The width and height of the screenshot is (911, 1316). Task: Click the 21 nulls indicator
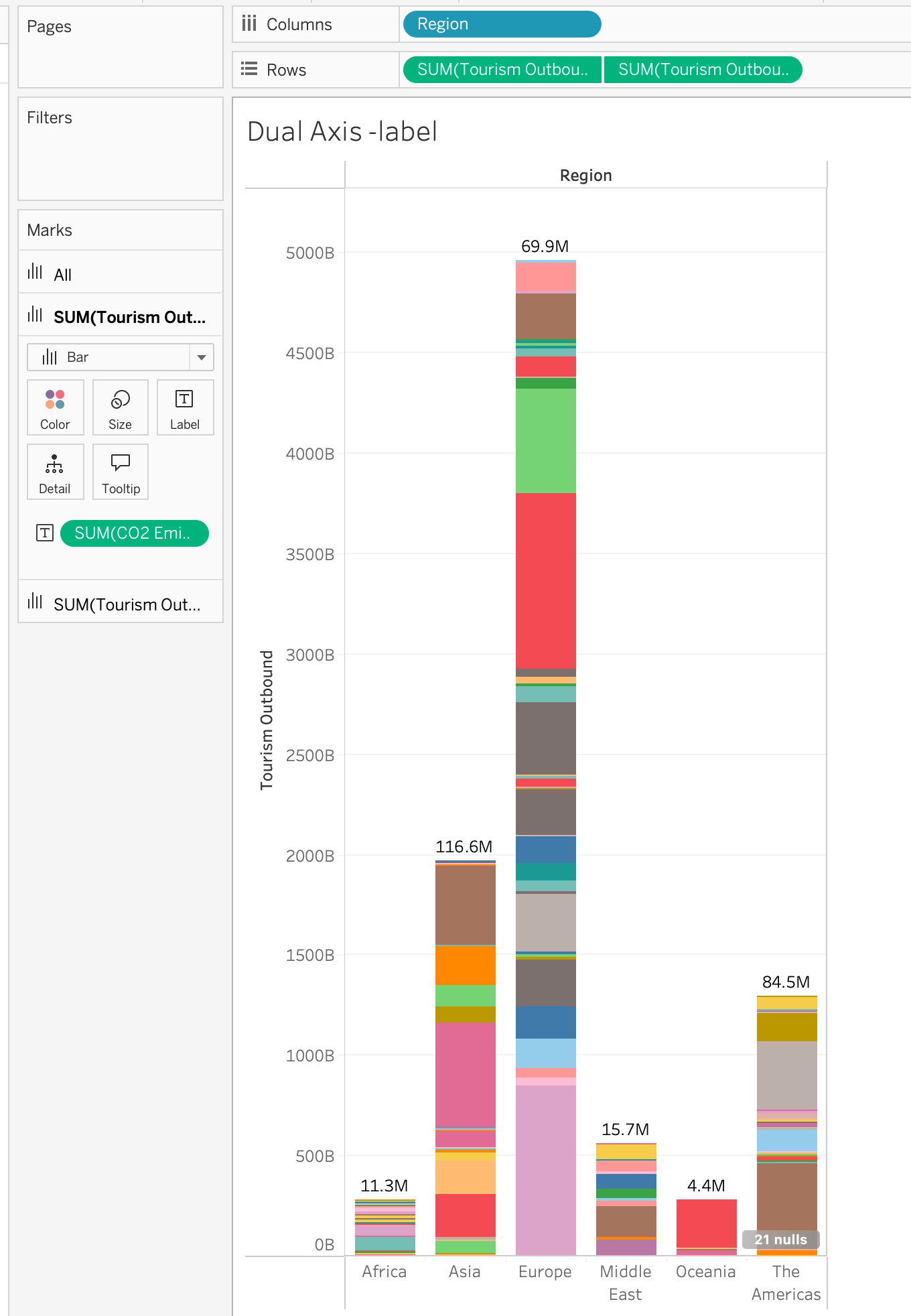pos(781,1240)
